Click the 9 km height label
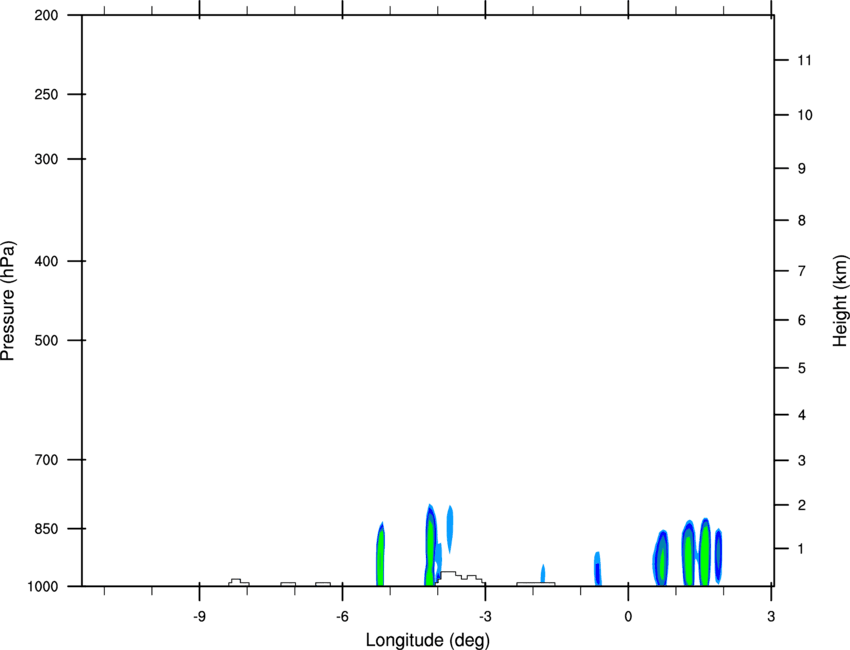 click(x=802, y=169)
